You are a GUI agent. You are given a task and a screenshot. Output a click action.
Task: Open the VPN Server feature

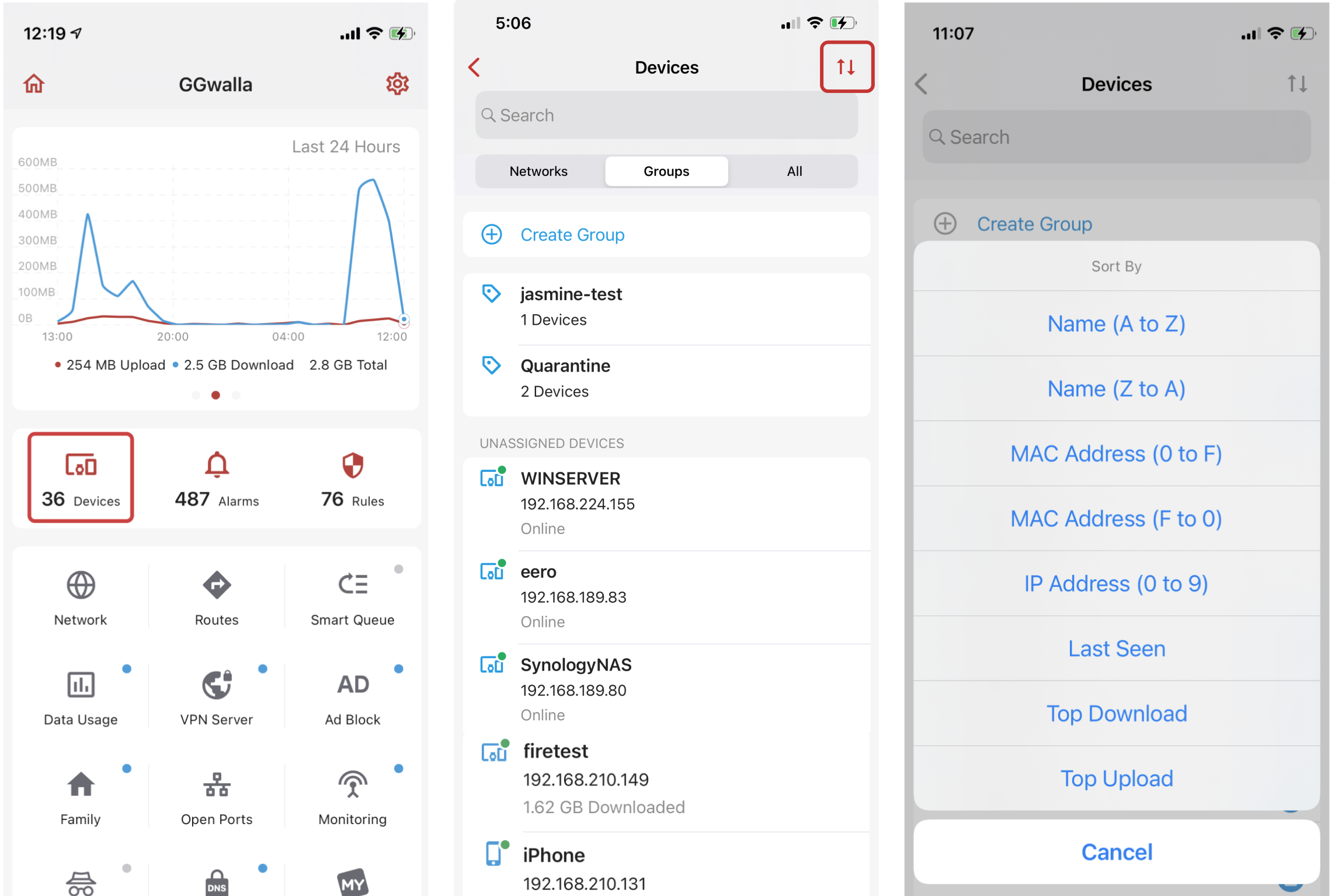[217, 698]
